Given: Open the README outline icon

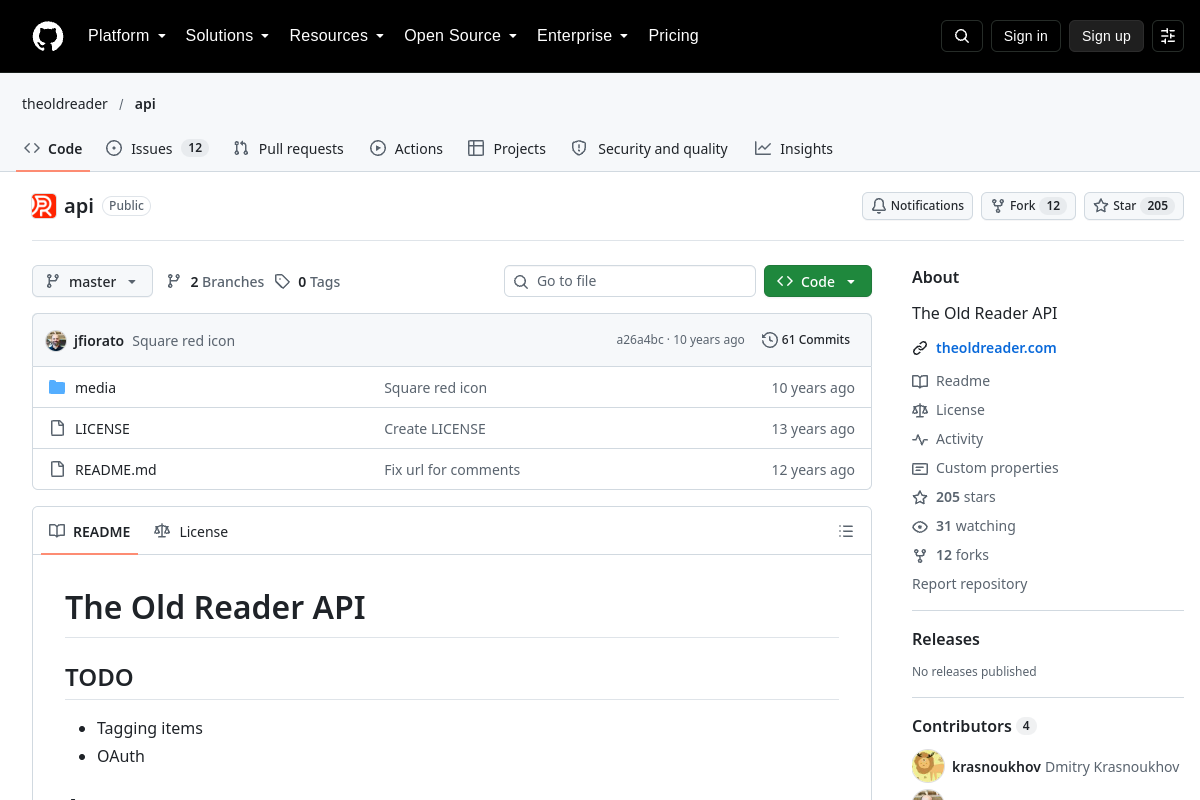Looking at the screenshot, I should (x=846, y=531).
